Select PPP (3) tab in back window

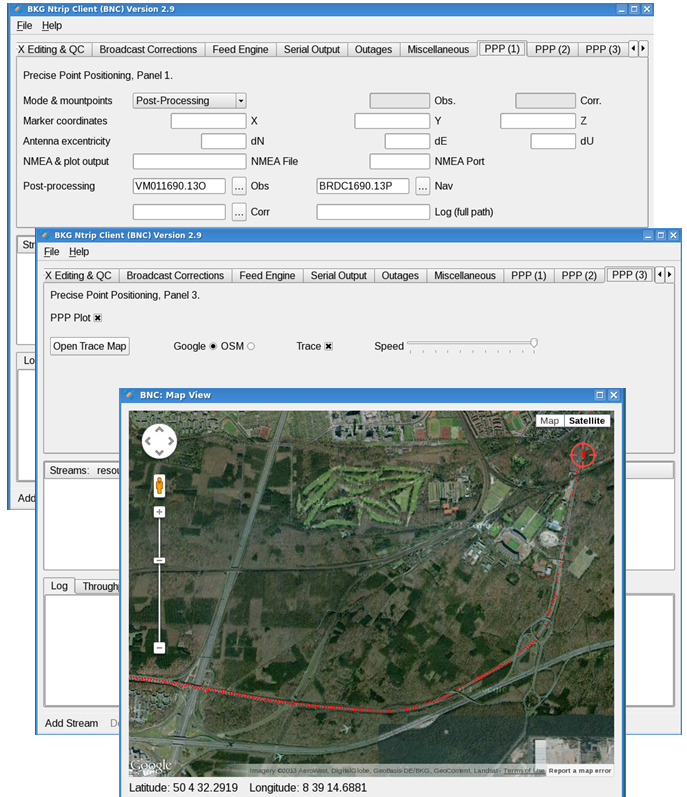tap(603, 49)
